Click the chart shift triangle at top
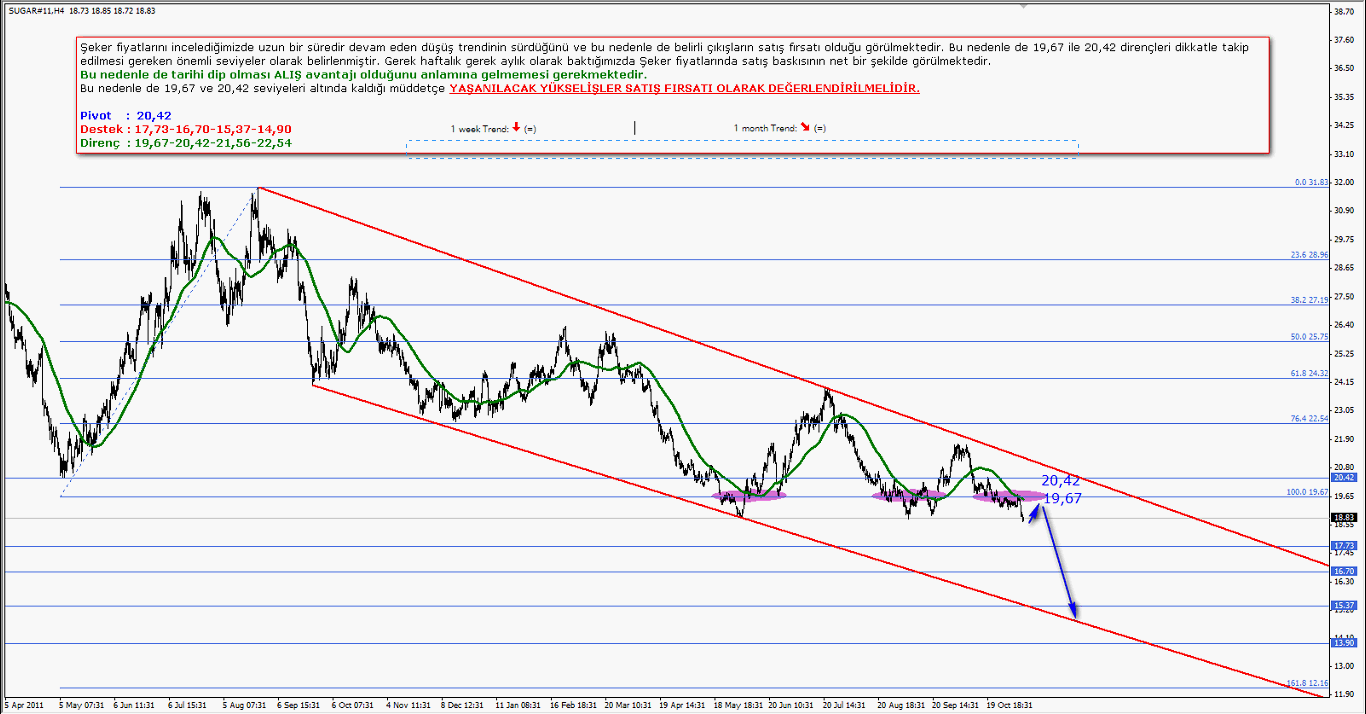Image resolution: width=1366 pixels, height=714 pixels. [1023, 6]
